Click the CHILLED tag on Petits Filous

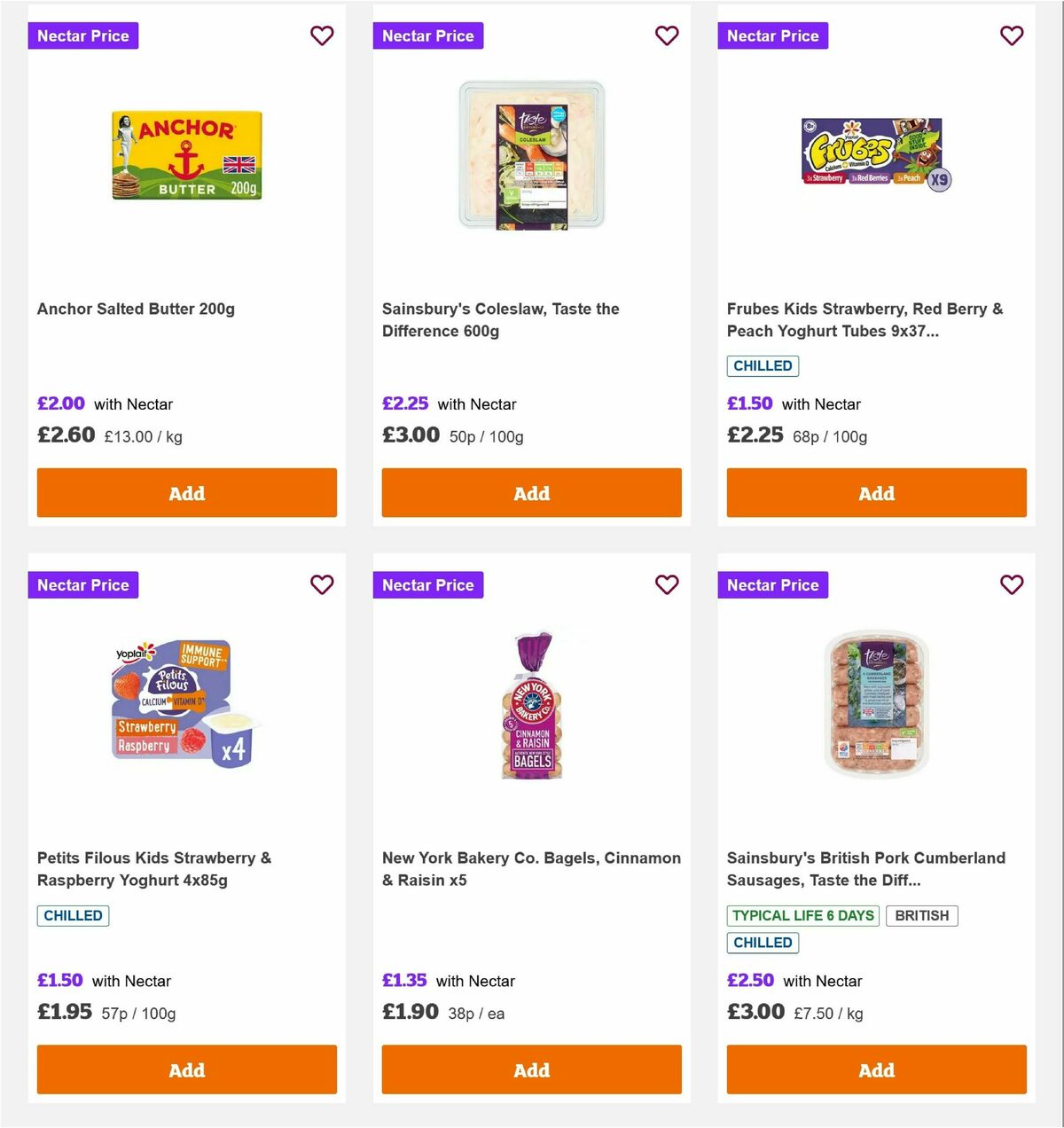tap(73, 915)
